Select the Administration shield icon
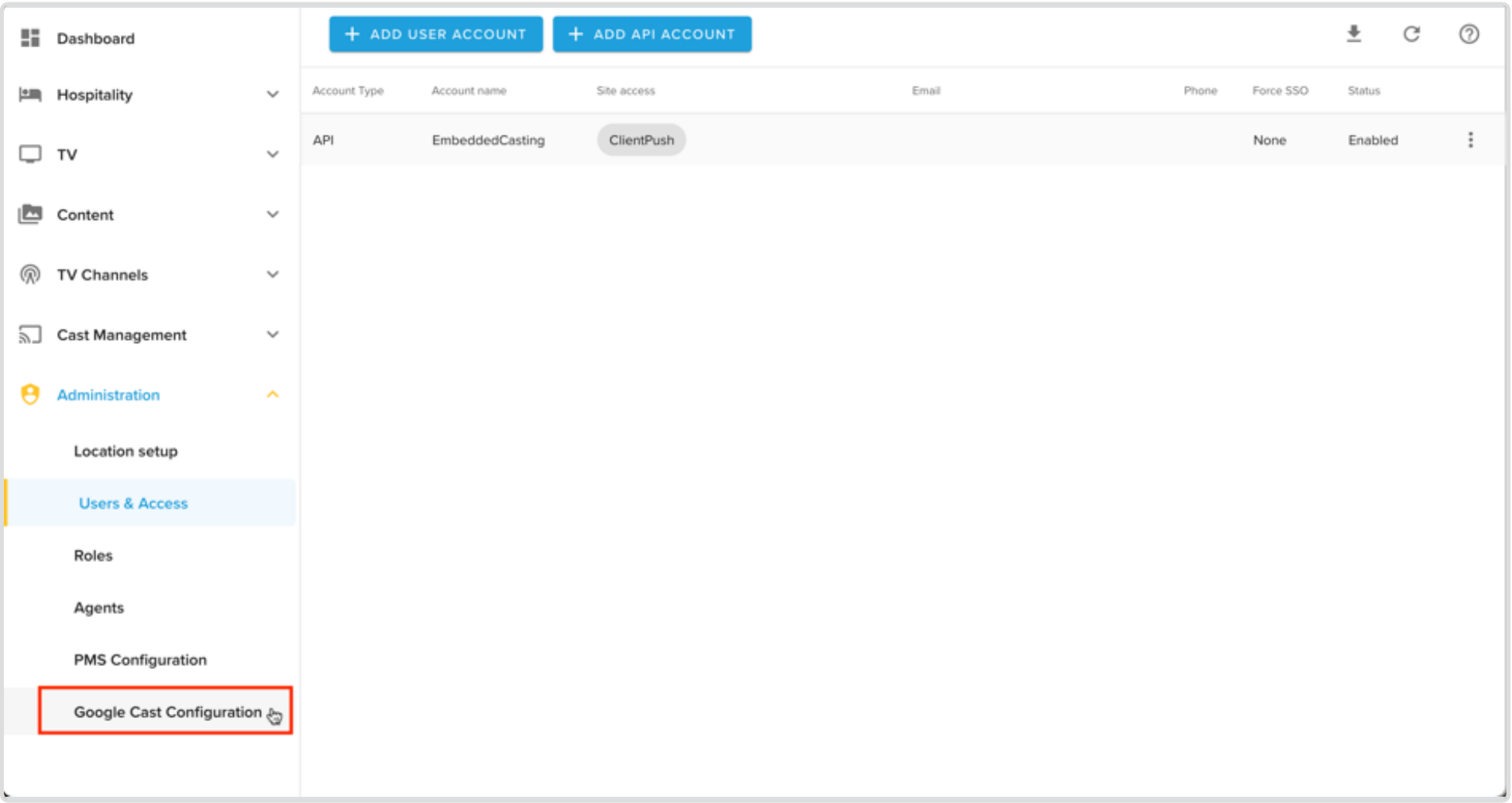The image size is (1512, 803). pyautogui.click(x=31, y=394)
